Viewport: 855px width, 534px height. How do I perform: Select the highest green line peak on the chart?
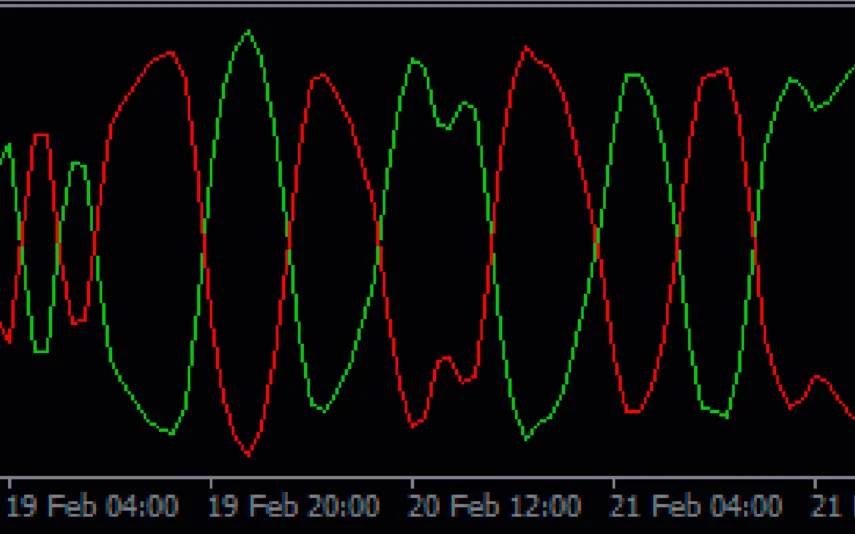[248, 32]
